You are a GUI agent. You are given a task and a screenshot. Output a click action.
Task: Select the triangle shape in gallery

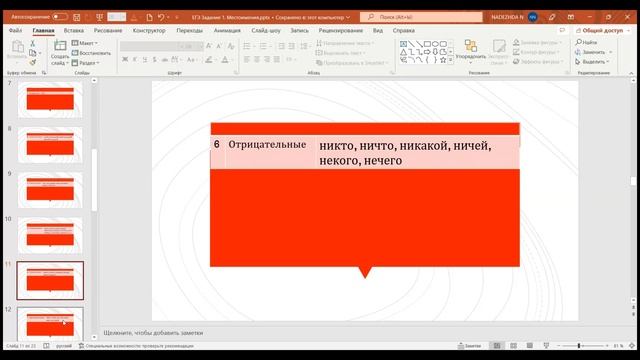[x=403, y=52]
